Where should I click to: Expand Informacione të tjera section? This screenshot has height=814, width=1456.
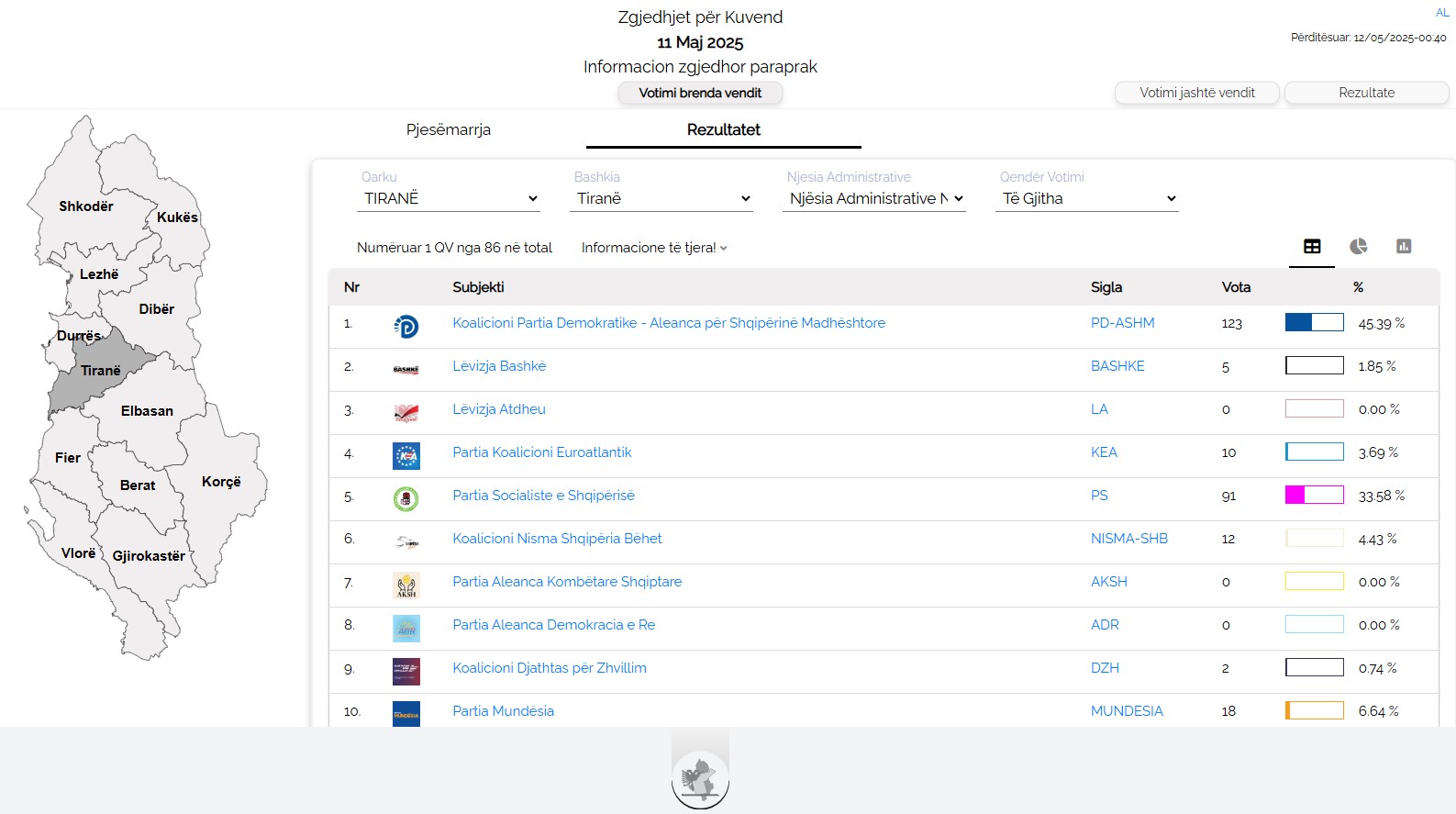tap(654, 248)
